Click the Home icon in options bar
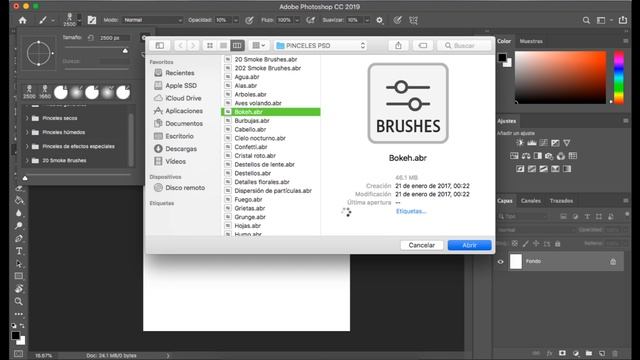Viewport: 640px width, 360px height. click(22, 20)
